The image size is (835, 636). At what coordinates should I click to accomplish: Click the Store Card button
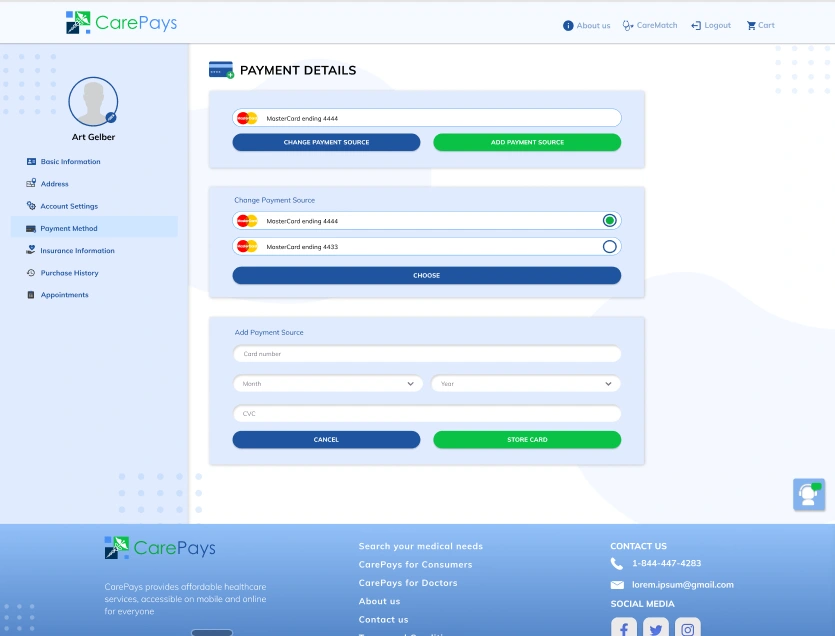[x=527, y=439]
